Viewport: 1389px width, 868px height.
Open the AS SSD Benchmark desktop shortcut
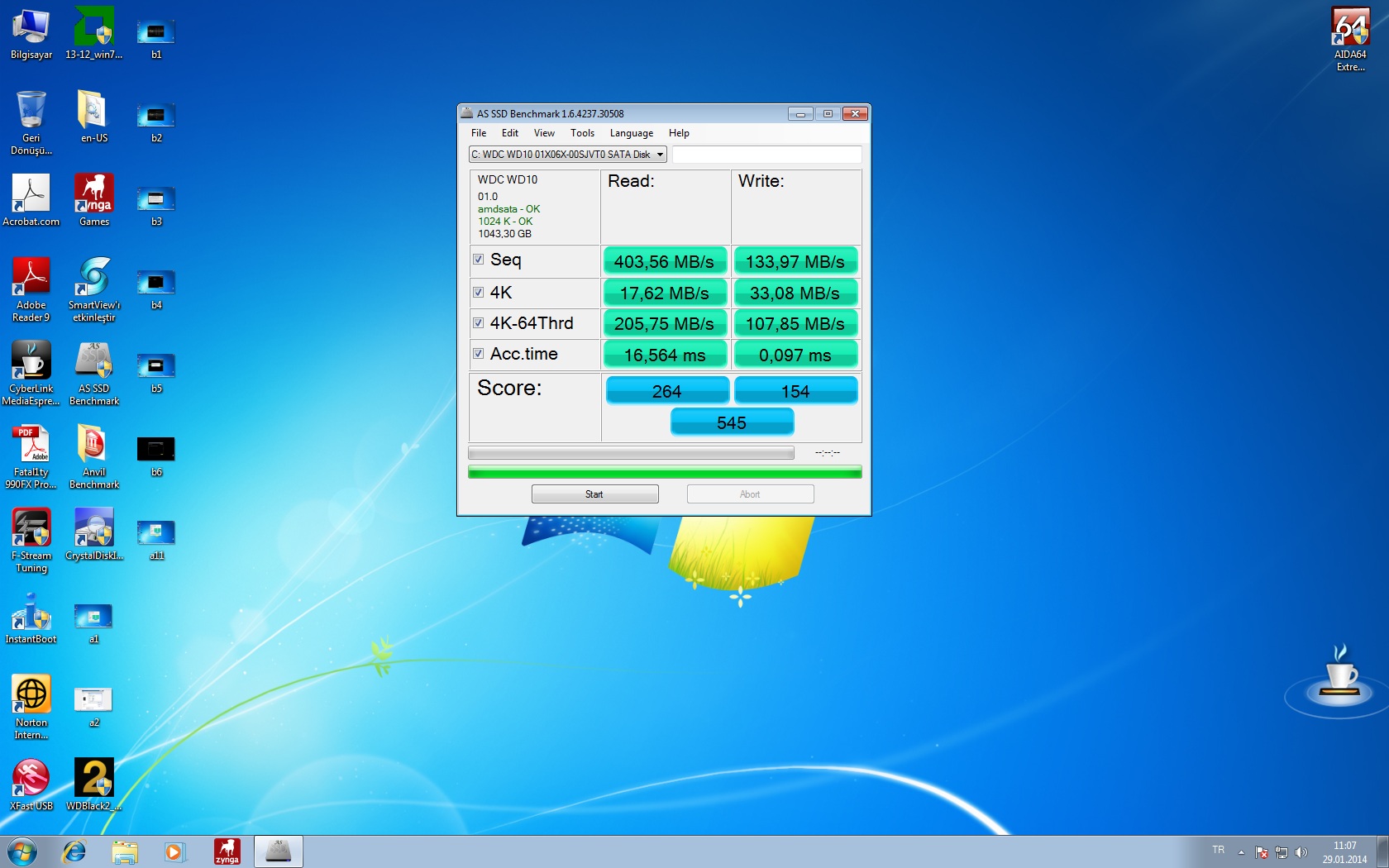coord(94,365)
